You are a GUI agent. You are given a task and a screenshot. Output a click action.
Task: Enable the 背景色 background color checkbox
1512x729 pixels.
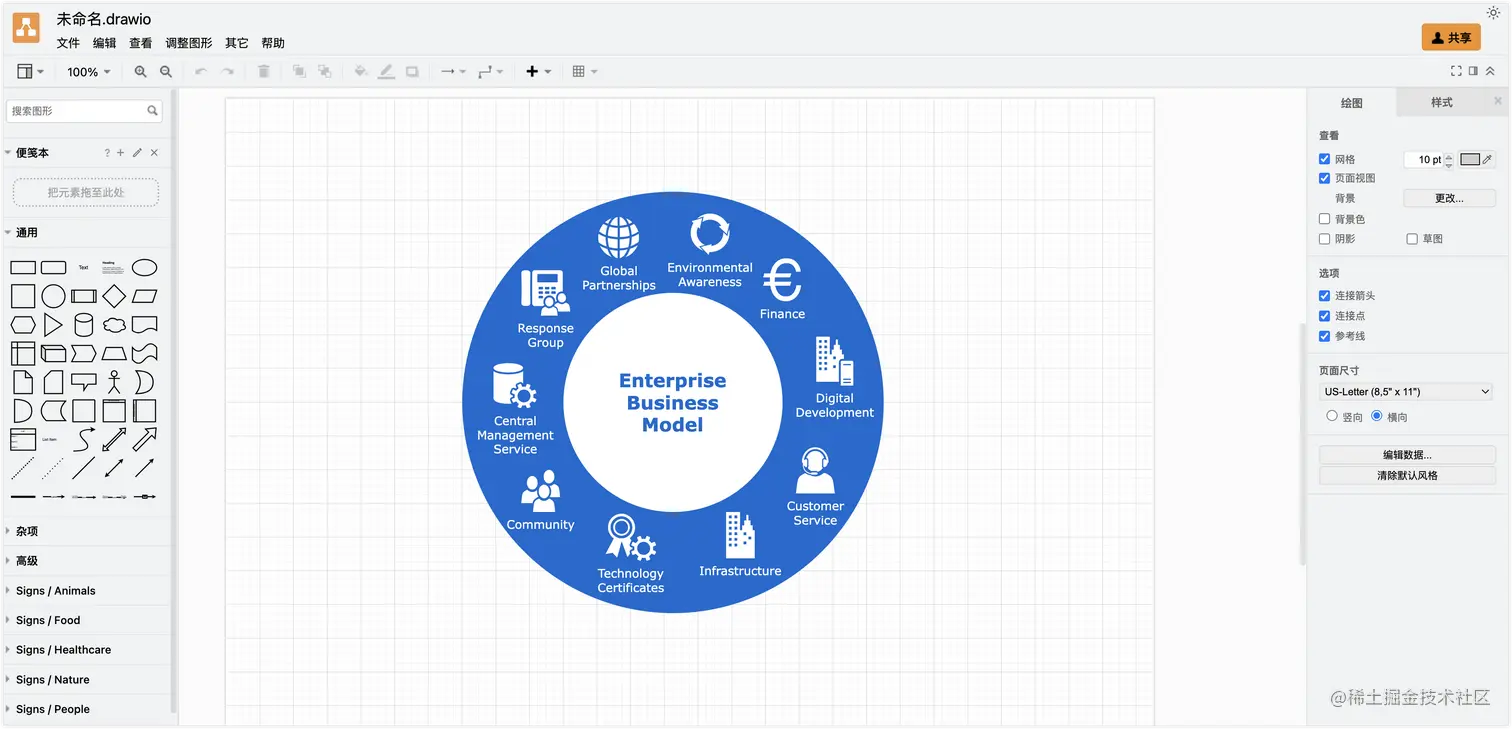click(1324, 219)
